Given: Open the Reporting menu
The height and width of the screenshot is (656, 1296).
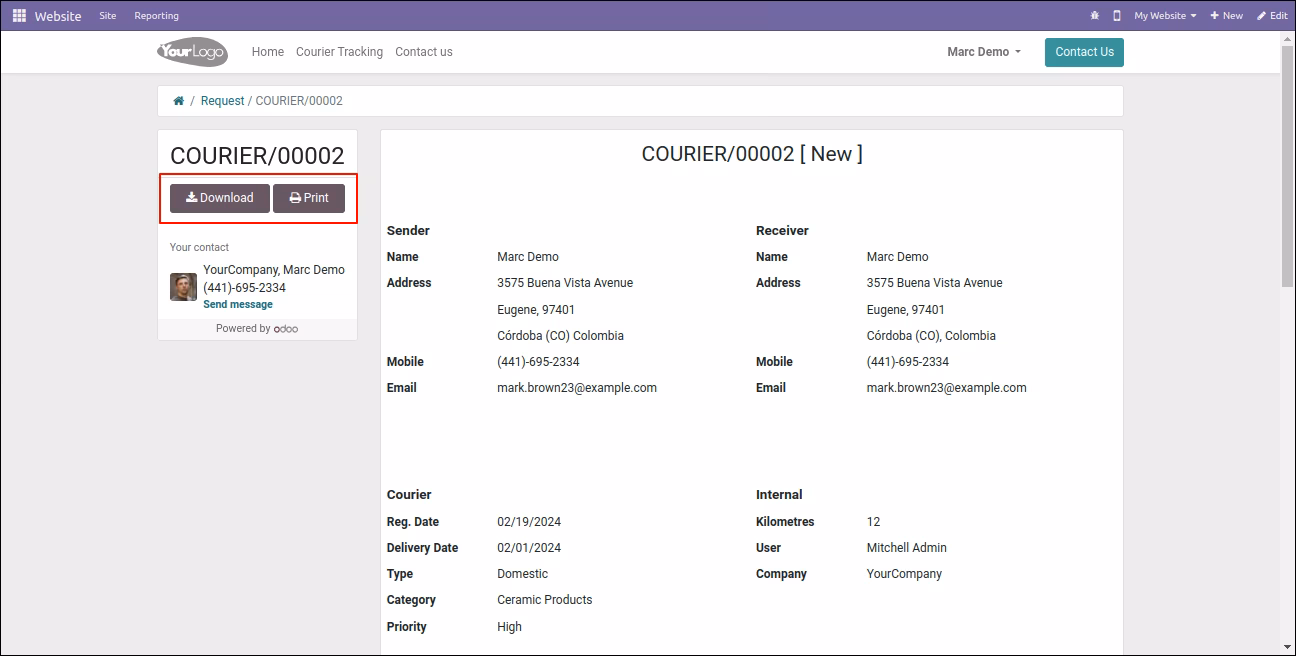Looking at the screenshot, I should click(157, 16).
